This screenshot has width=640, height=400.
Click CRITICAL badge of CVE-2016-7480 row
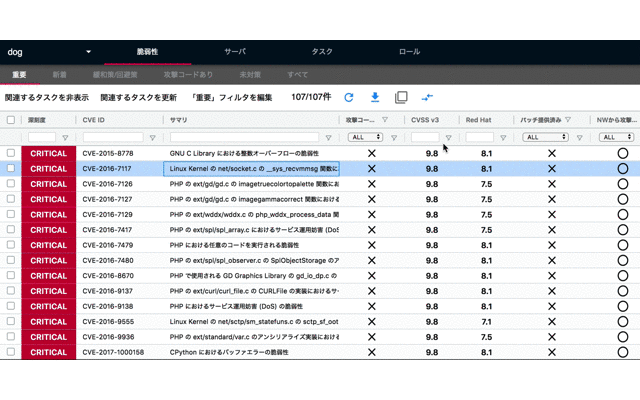(49, 260)
